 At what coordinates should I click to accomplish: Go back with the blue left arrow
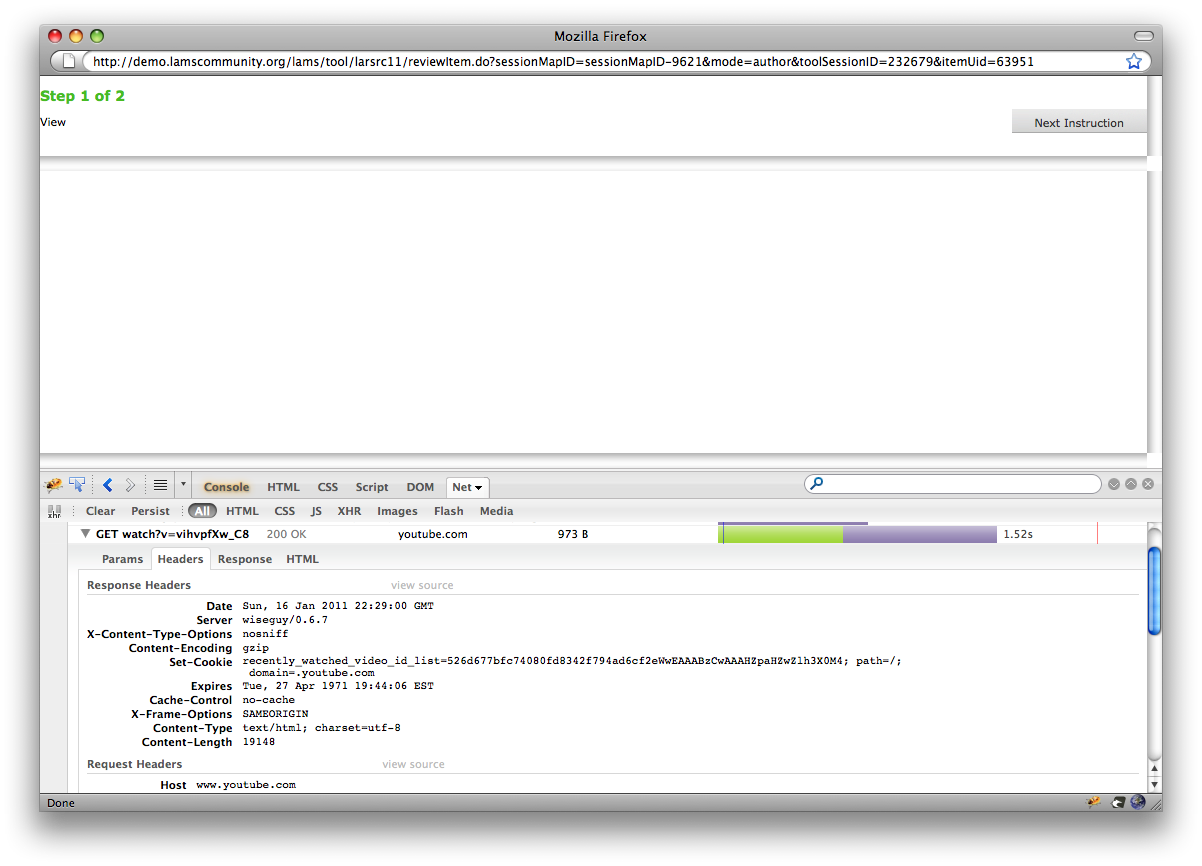click(x=107, y=486)
